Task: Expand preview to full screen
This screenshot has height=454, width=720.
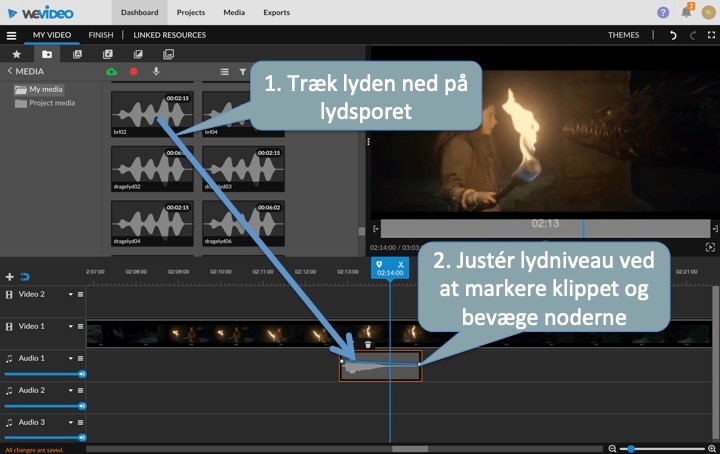Action: click(710, 248)
